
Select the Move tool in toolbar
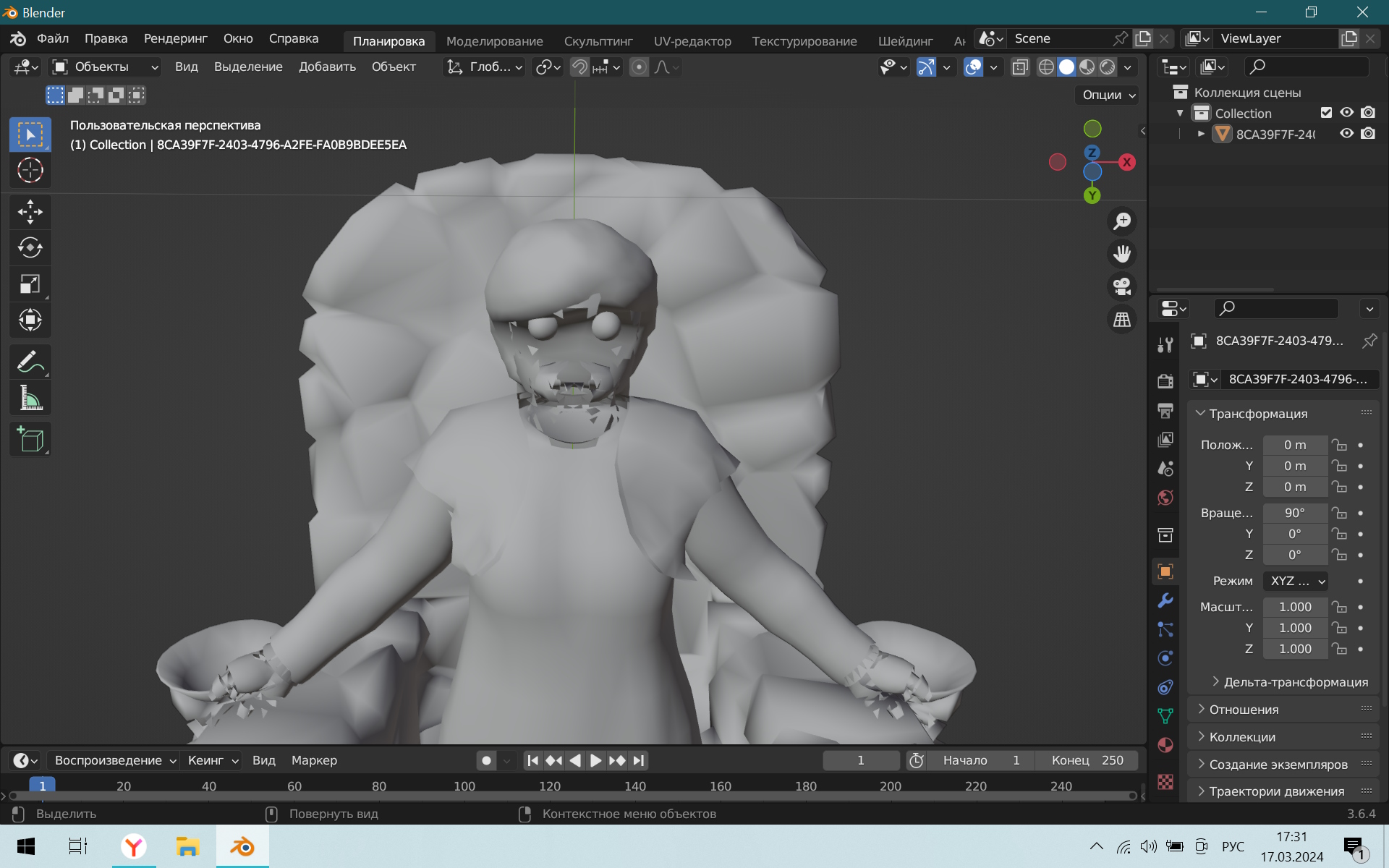click(x=30, y=212)
